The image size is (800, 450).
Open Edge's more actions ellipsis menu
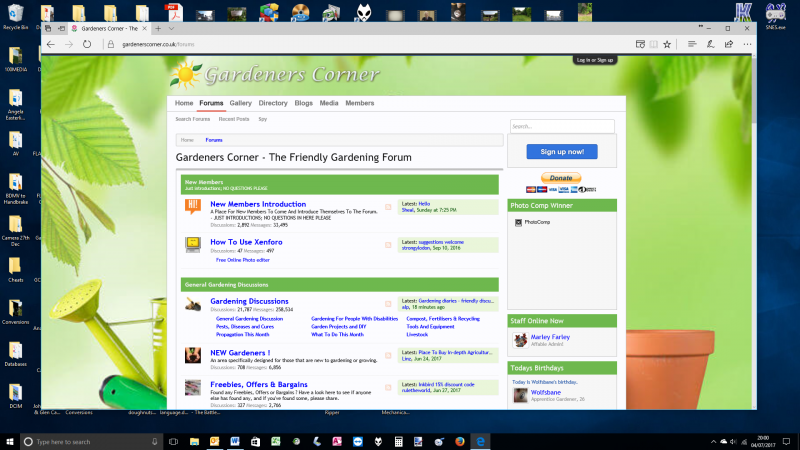[747, 44]
